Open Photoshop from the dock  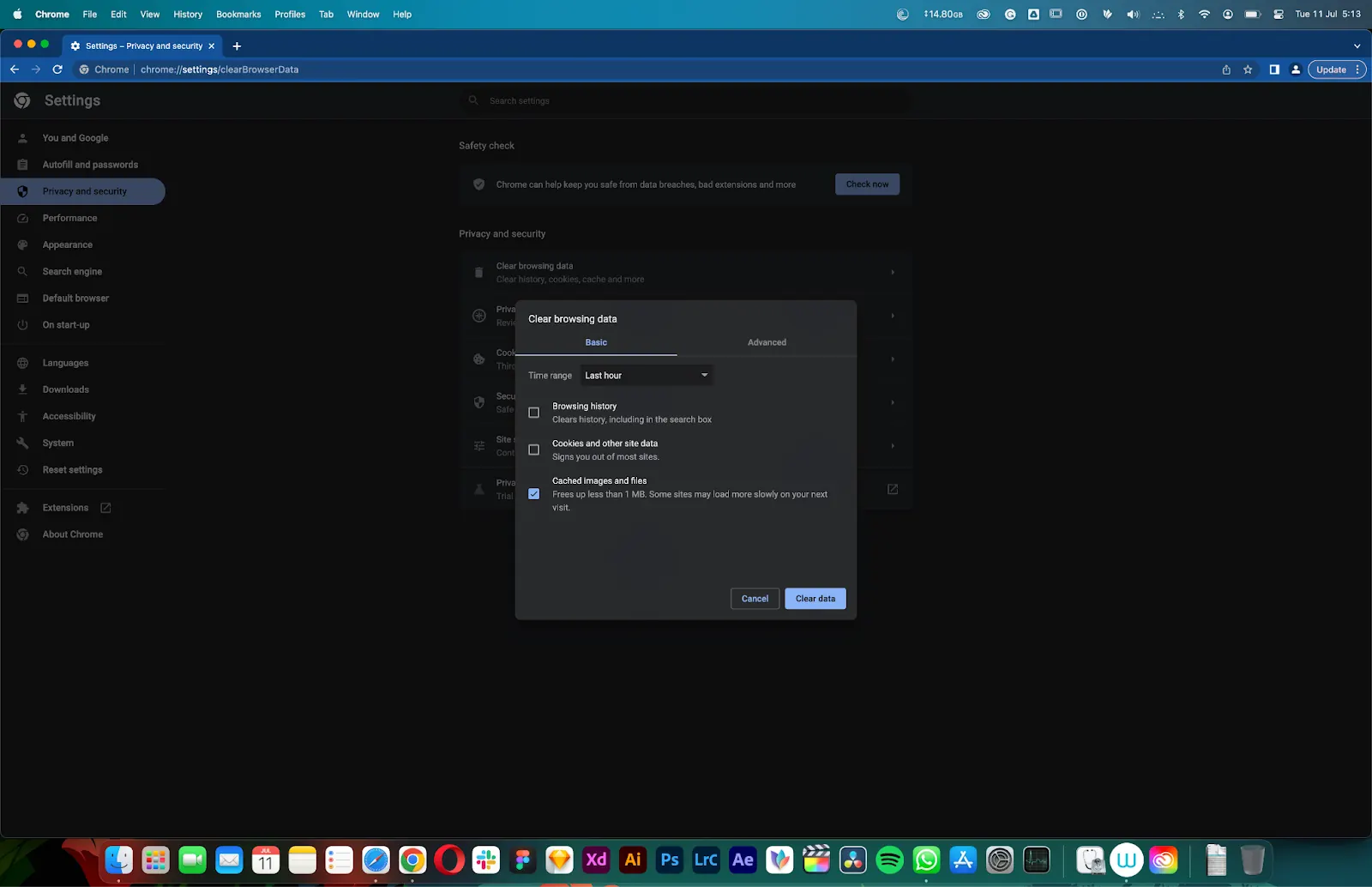670,860
